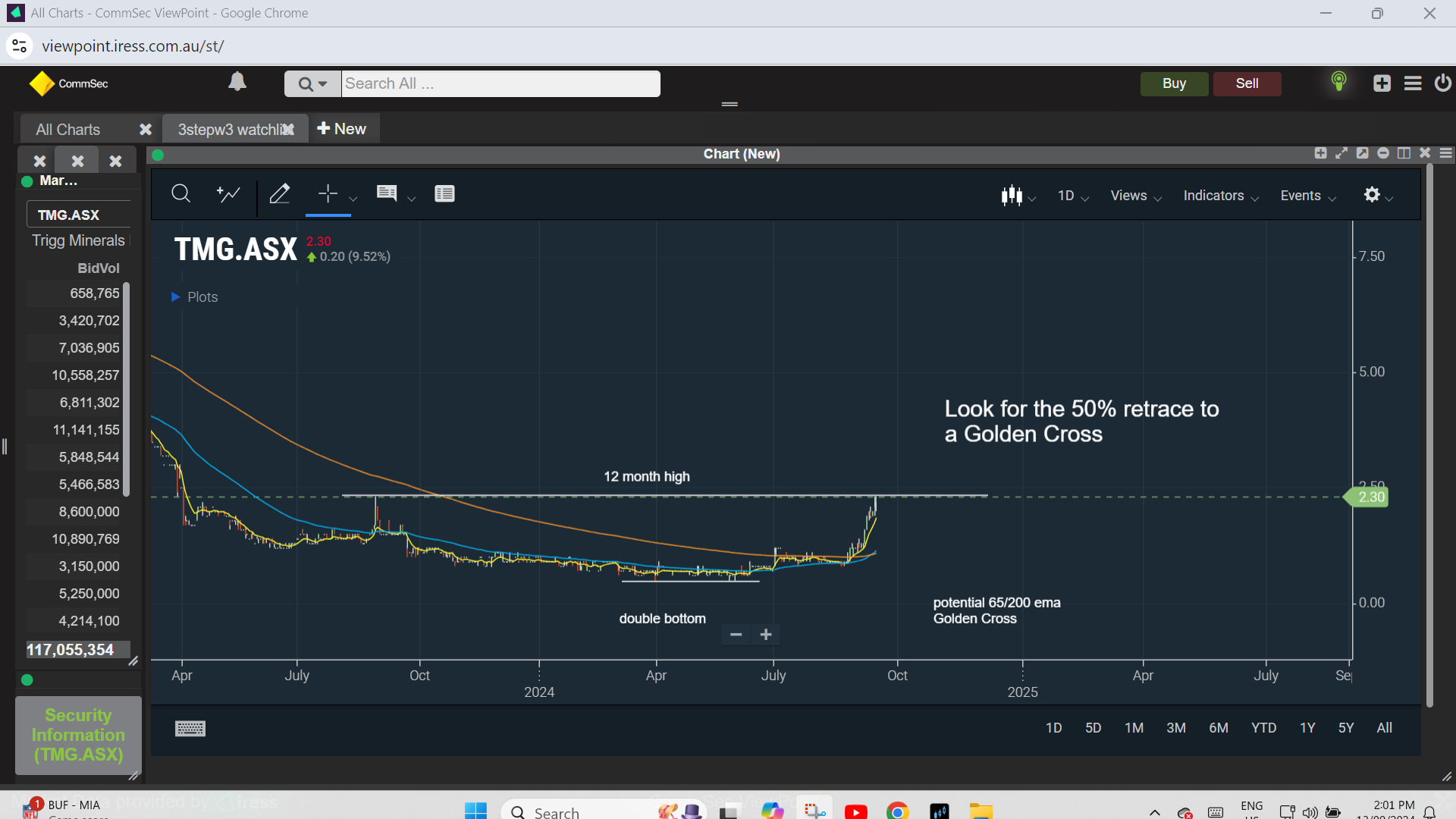
Task: Expand chart panel to fullscreen arrows
Action: pos(1341,153)
